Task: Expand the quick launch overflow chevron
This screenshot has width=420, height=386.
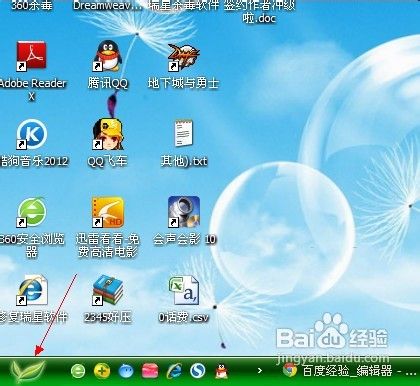Action: (260, 370)
